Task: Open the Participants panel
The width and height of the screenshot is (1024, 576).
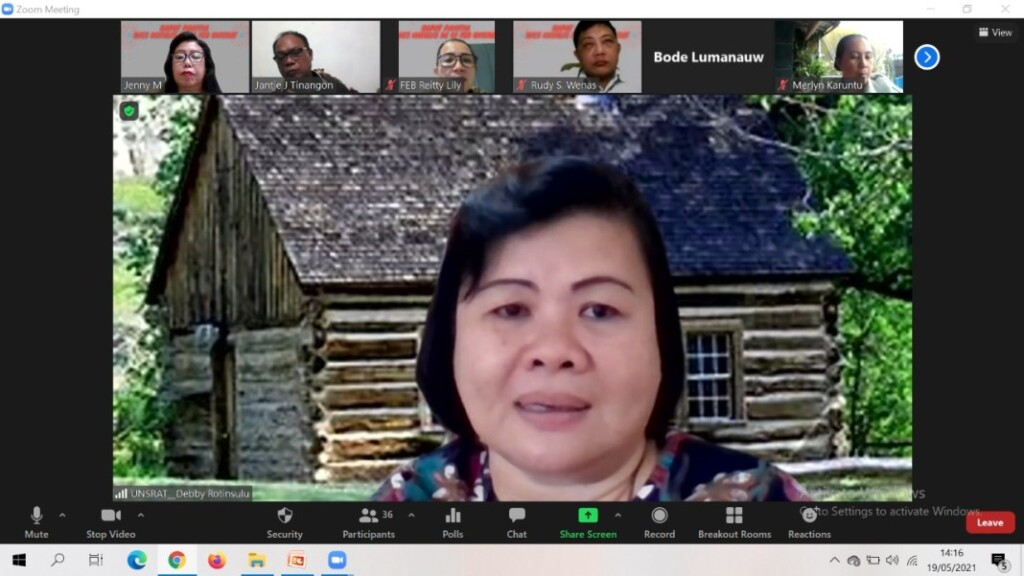Action: coord(369,522)
